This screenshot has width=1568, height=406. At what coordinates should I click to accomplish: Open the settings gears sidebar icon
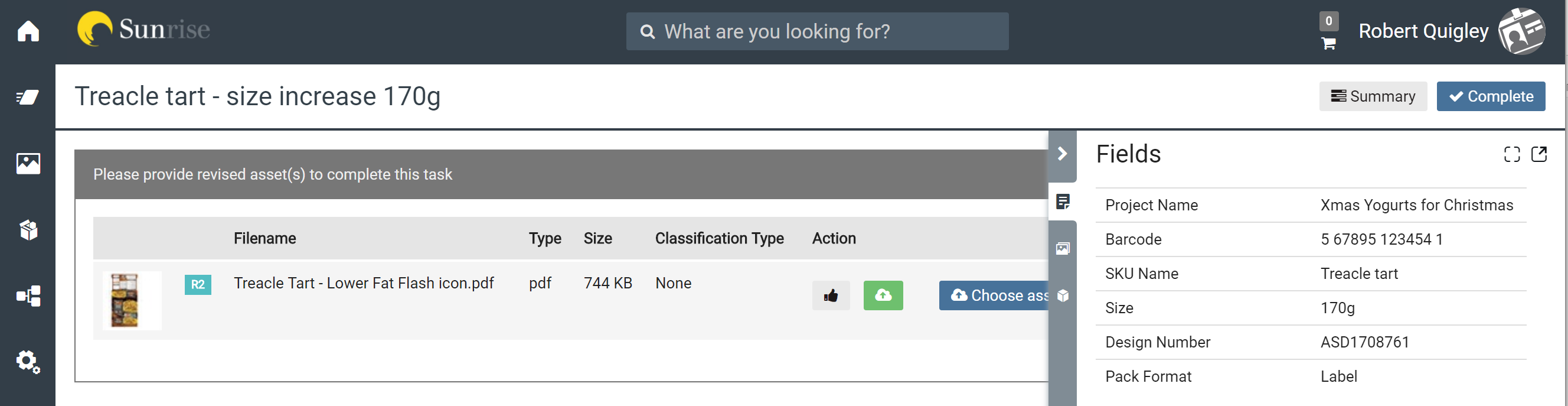[28, 362]
